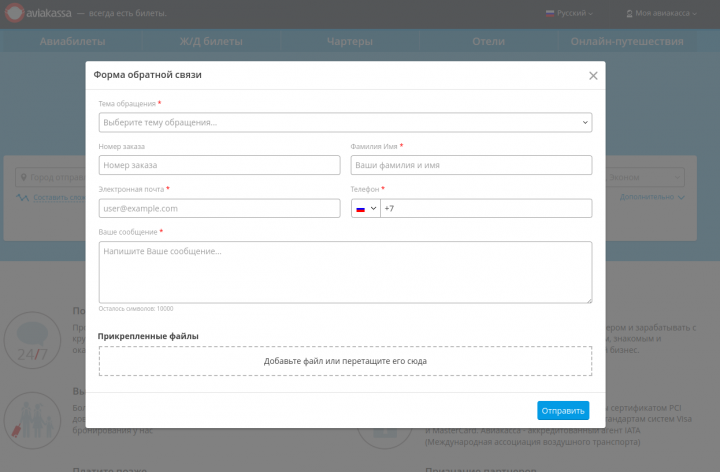The width and height of the screenshot is (720, 472).
Task: Open the 'Тема обращения' topic dropdown
Action: 345,122
